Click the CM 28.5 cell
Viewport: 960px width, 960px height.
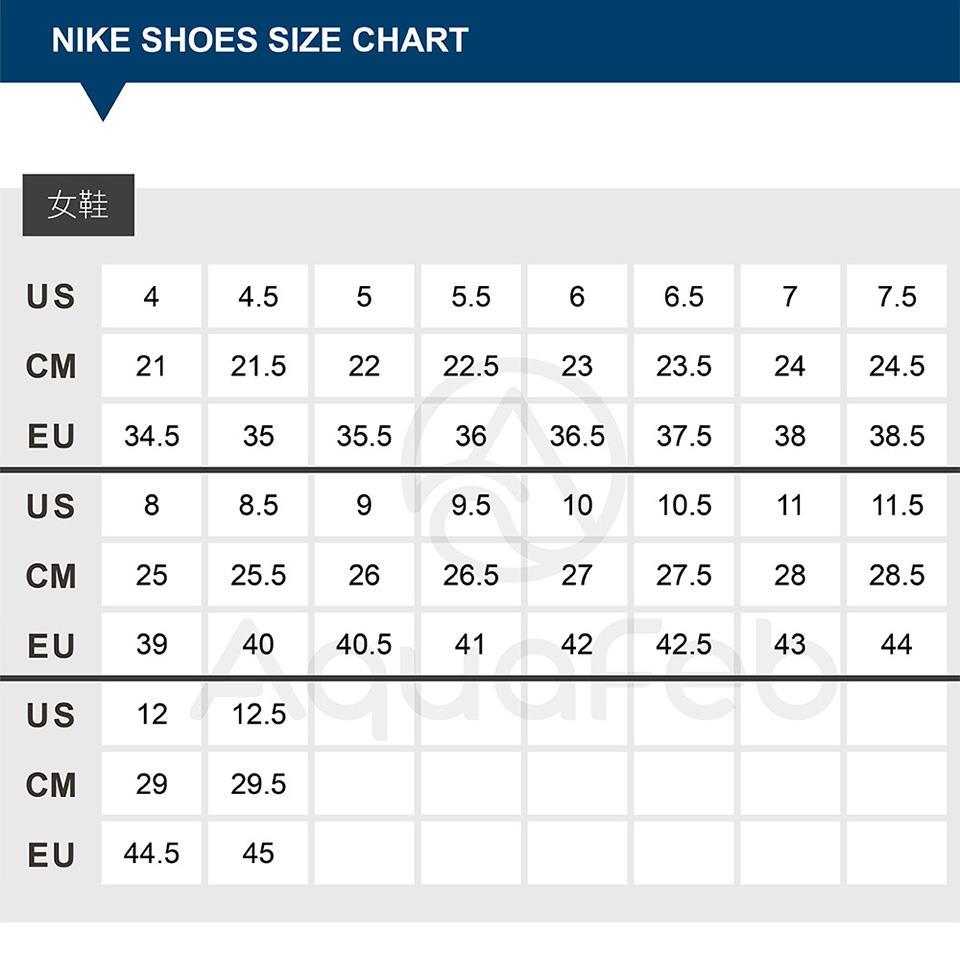(x=896, y=575)
